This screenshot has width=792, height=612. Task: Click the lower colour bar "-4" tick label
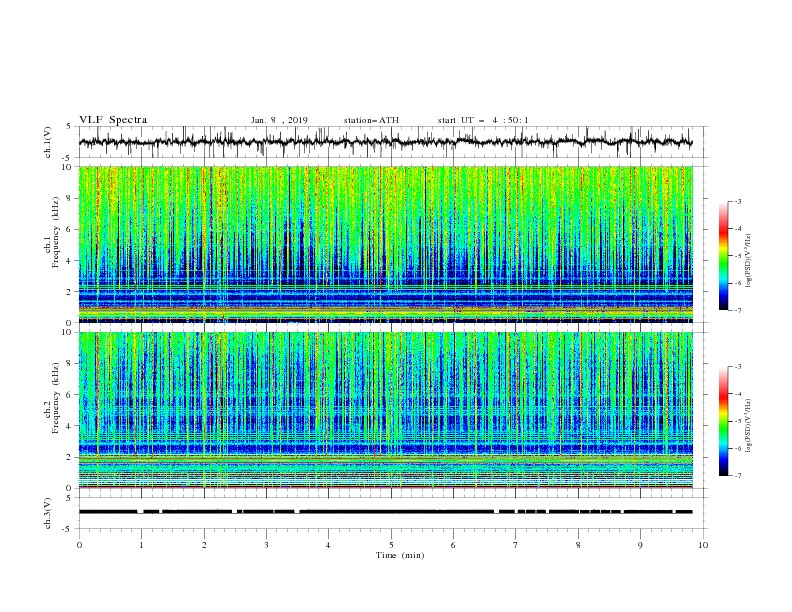pos(737,394)
